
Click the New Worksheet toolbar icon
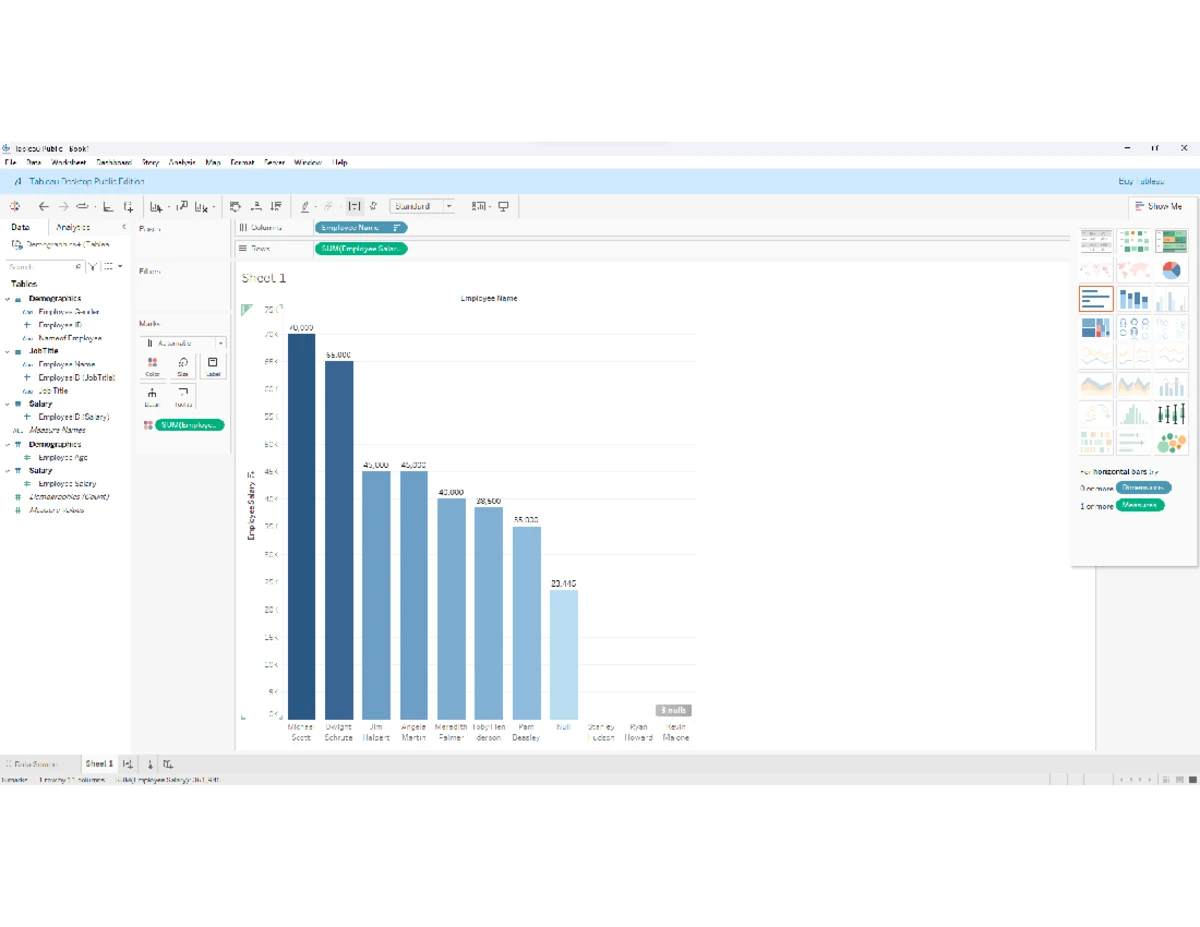point(156,207)
